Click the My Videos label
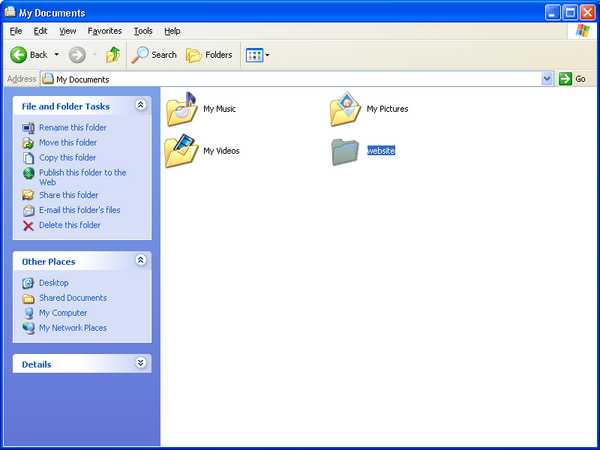 (221, 151)
